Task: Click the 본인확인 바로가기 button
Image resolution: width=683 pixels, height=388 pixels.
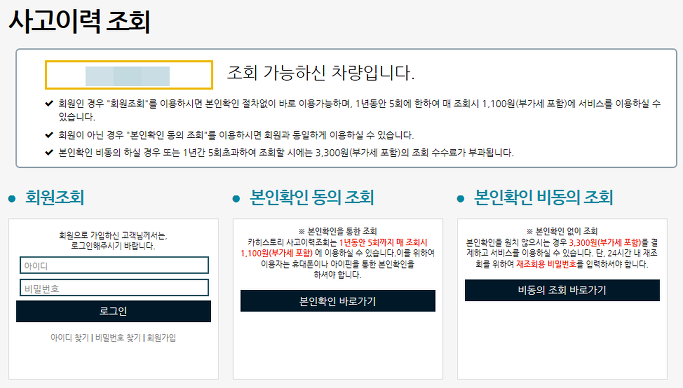Action: point(338,301)
